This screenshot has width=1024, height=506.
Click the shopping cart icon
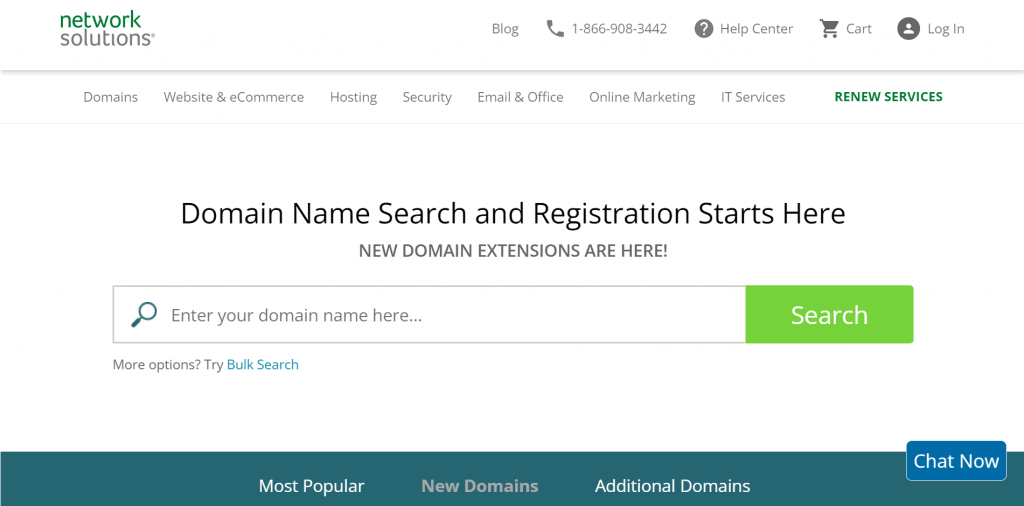tap(829, 29)
